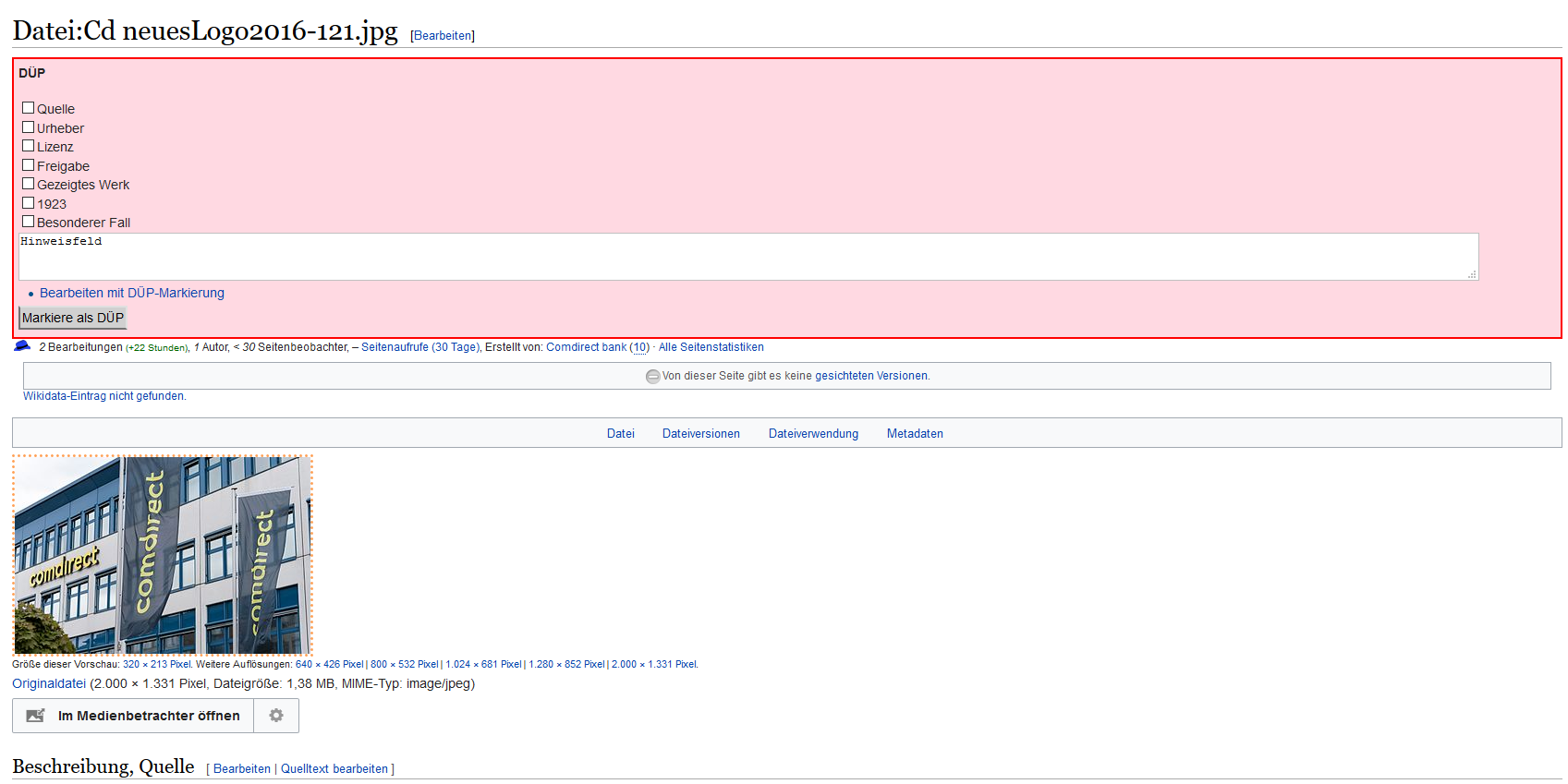Image resolution: width=1568 pixels, height=784 pixels.
Task: Enable the Freigabe checkbox
Action: tap(28, 165)
